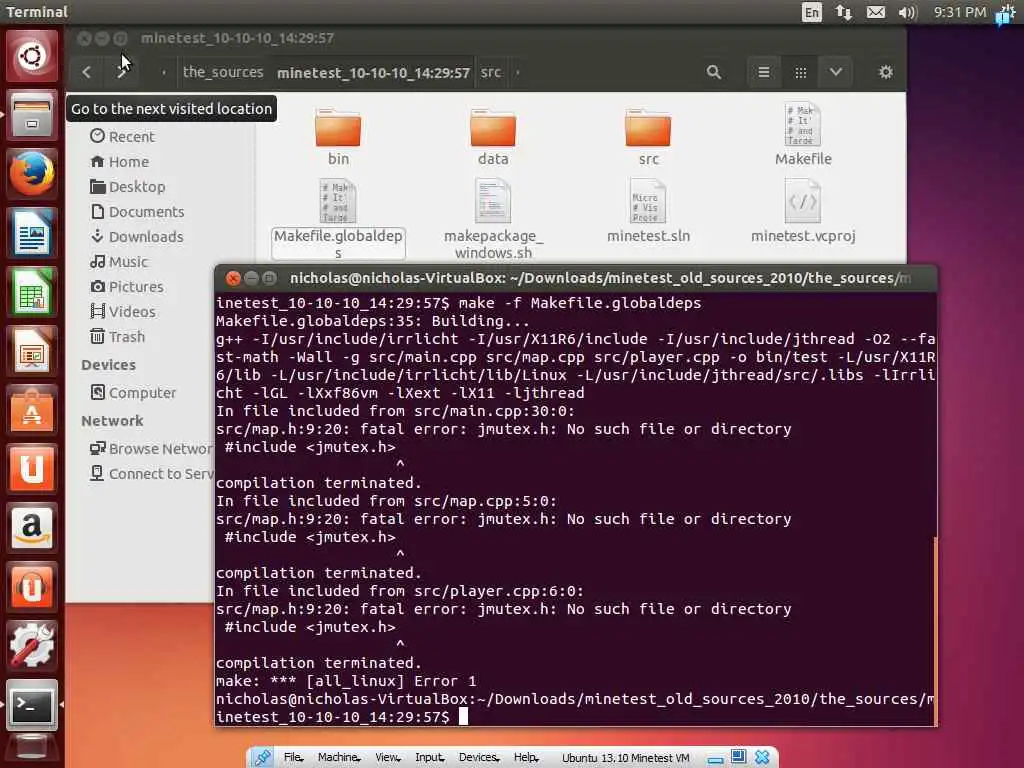Select the bin folder
Image resolution: width=1024 pixels, height=768 pixels.
(x=338, y=135)
